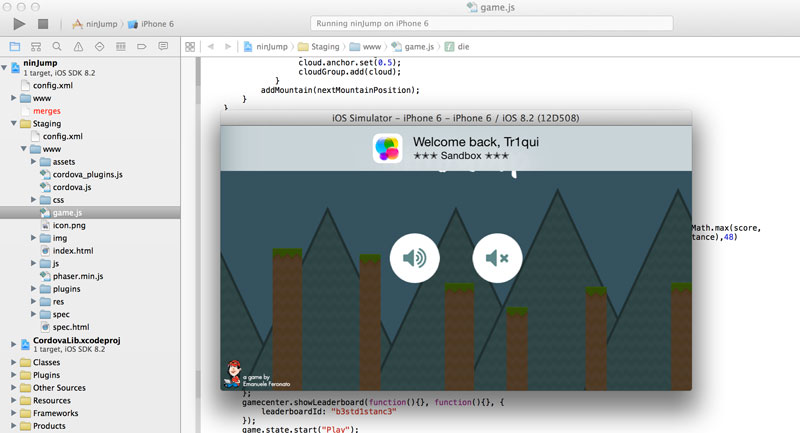
Task: Turn sound on with speaker button
Action: (414, 258)
